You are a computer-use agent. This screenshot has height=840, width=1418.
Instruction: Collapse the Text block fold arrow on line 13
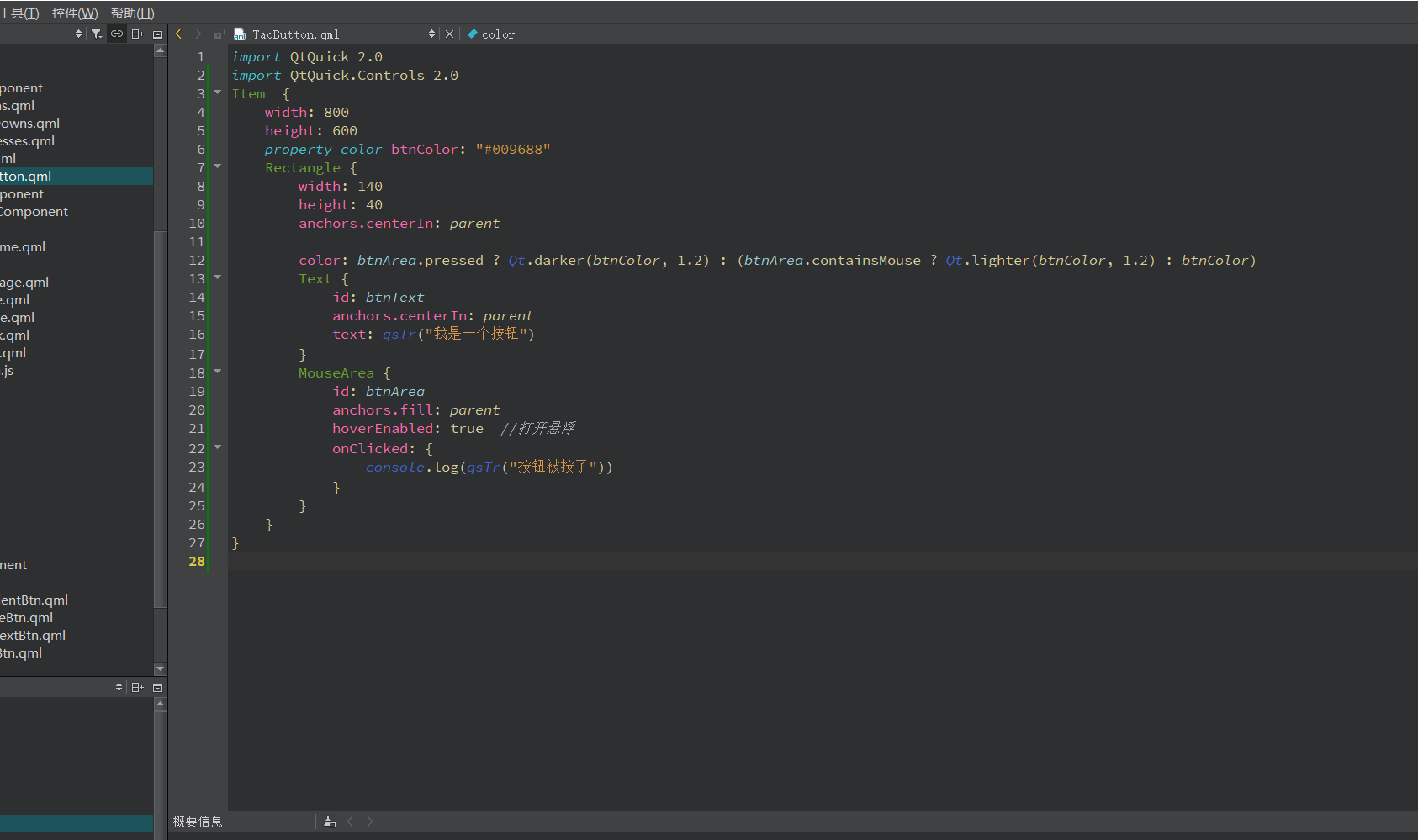(217, 277)
